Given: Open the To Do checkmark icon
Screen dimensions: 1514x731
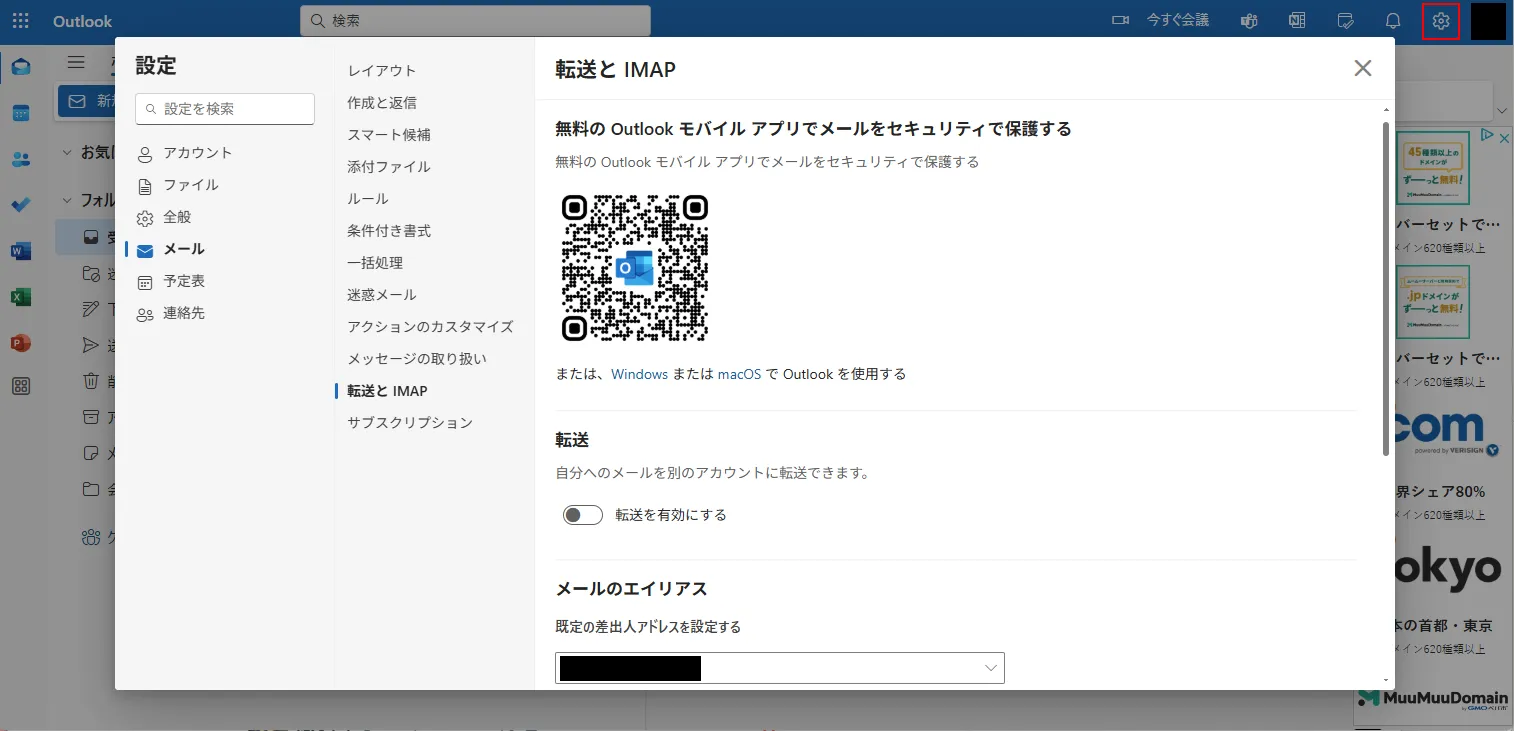Looking at the screenshot, I should (21, 205).
